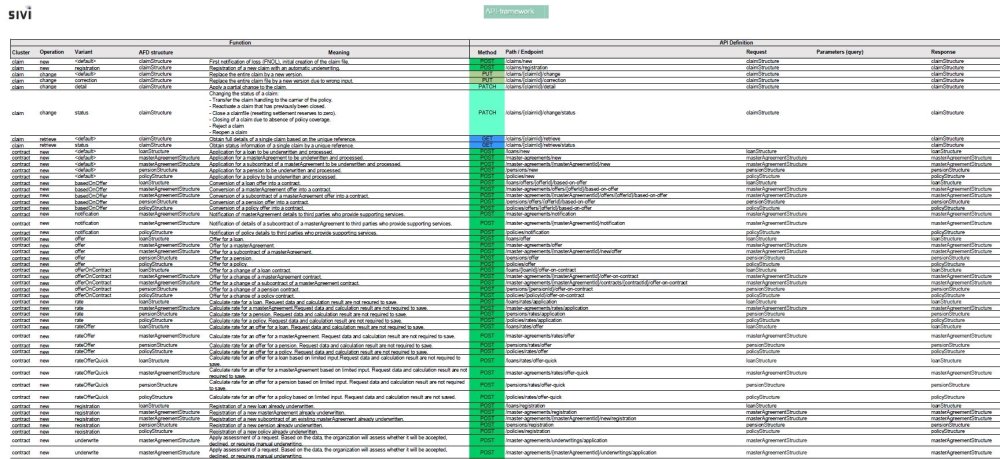1000x459 pixels.
Task: Select the "/pensions/new" endpoint cell
Action: tap(624, 171)
